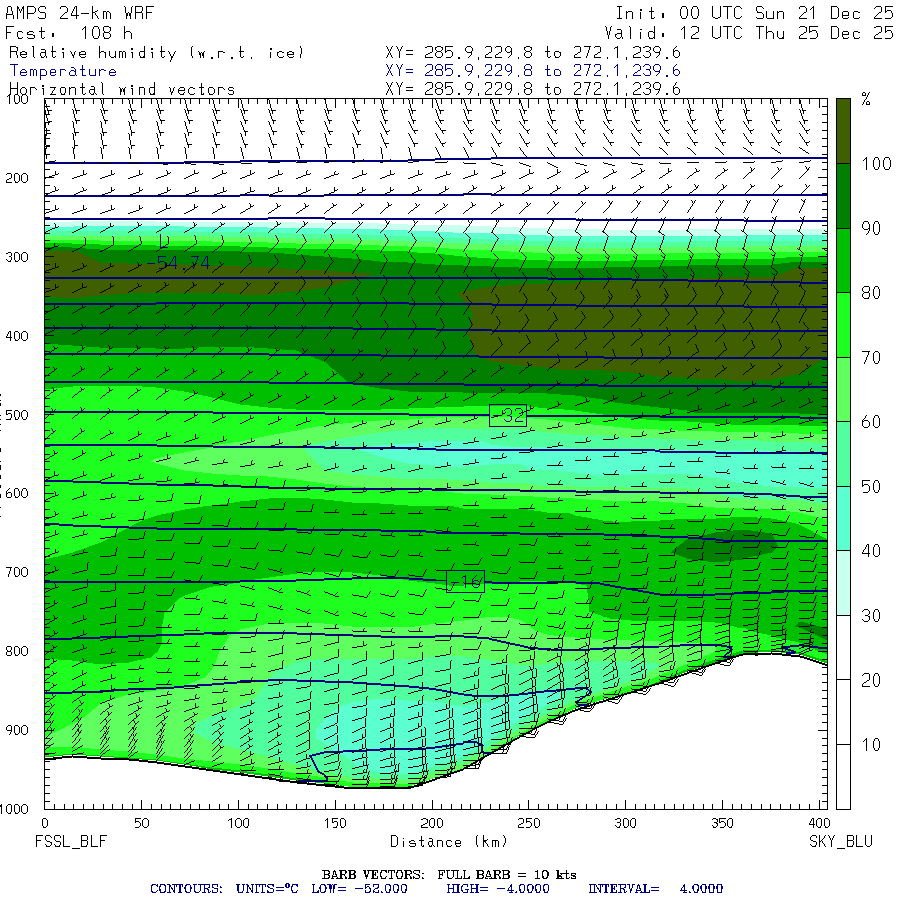Click the blue 'Temperature' legend label

point(63,71)
